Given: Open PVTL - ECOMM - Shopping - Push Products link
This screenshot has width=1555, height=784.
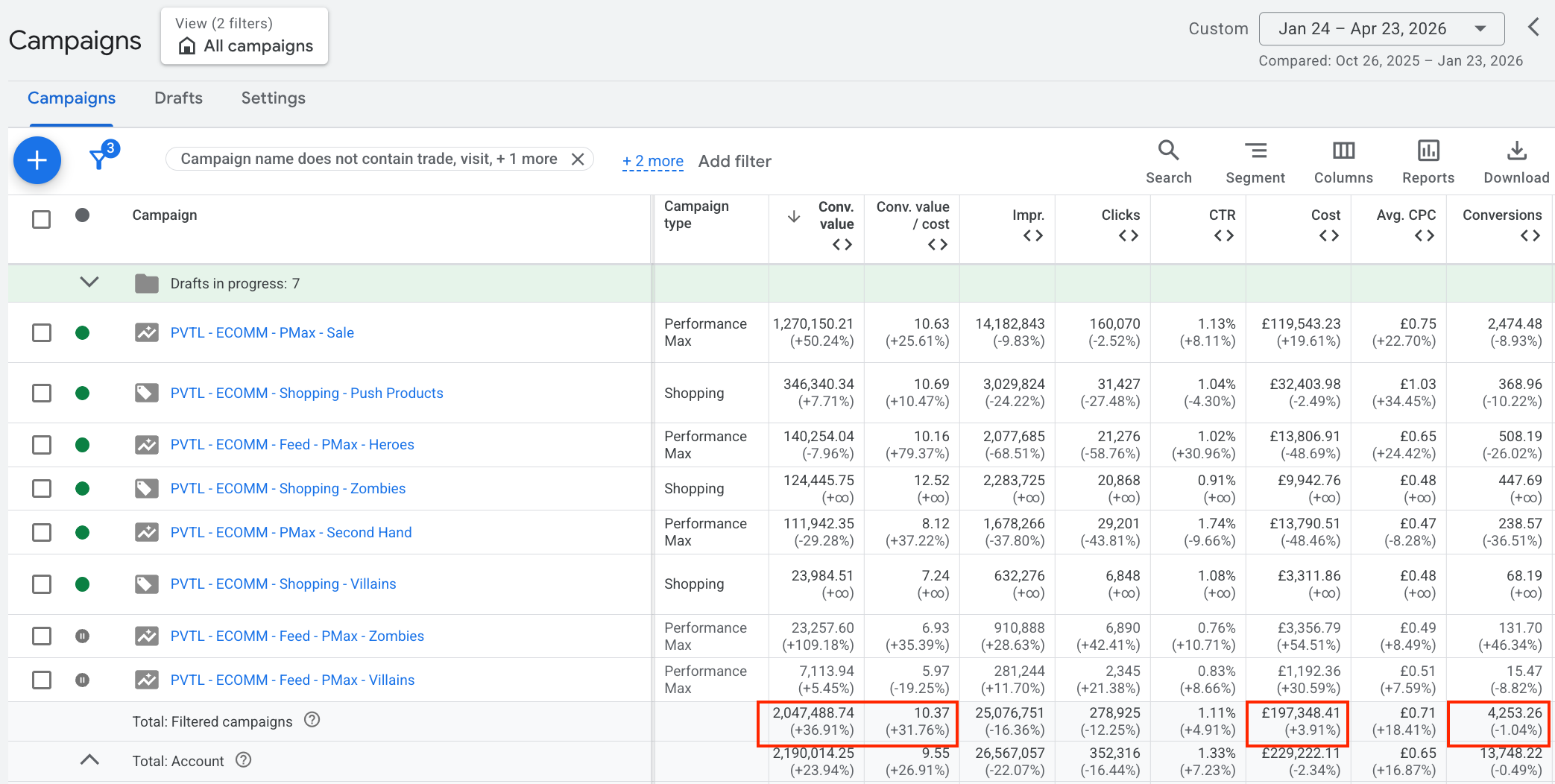Looking at the screenshot, I should coord(307,393).
